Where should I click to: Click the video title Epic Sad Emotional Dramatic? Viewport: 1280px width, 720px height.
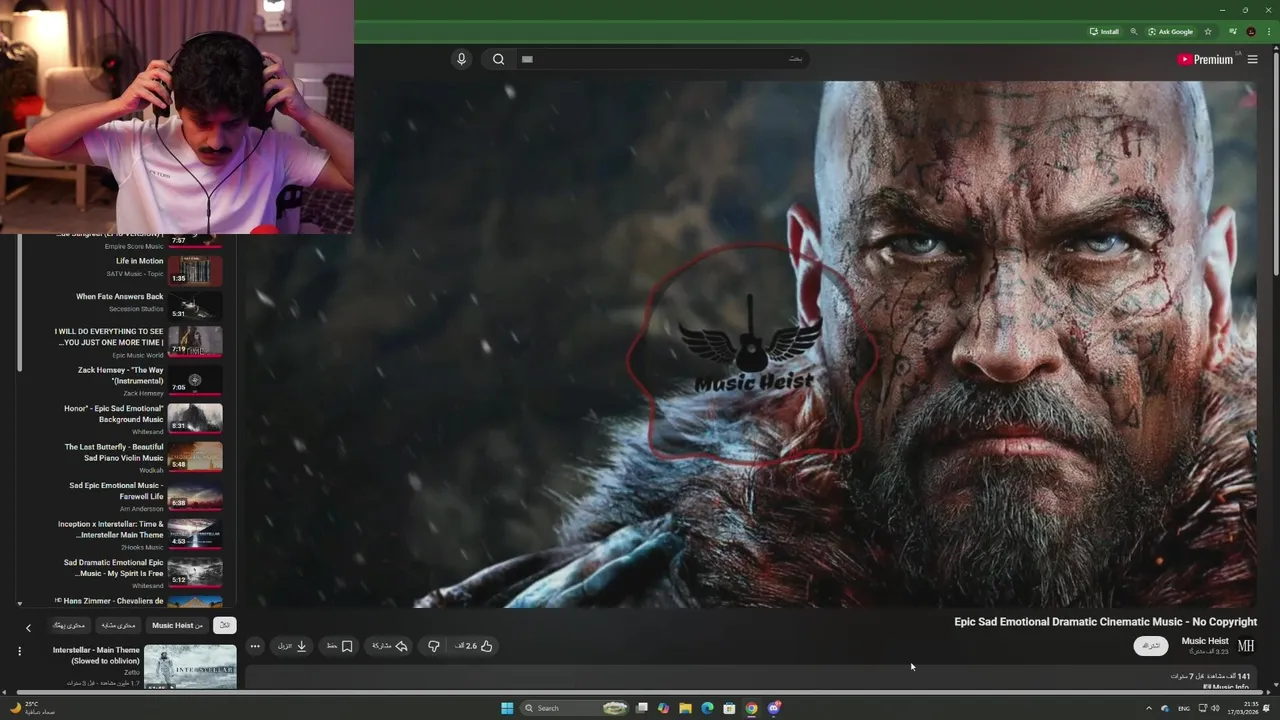(1105, 622)
